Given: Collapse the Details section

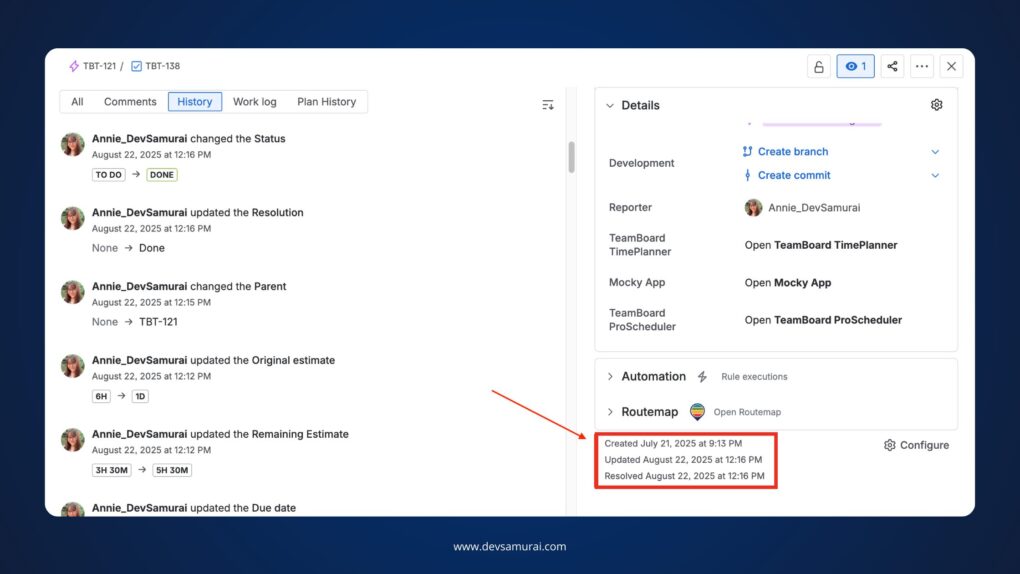Looking at the screenshot, I should 610,105.
